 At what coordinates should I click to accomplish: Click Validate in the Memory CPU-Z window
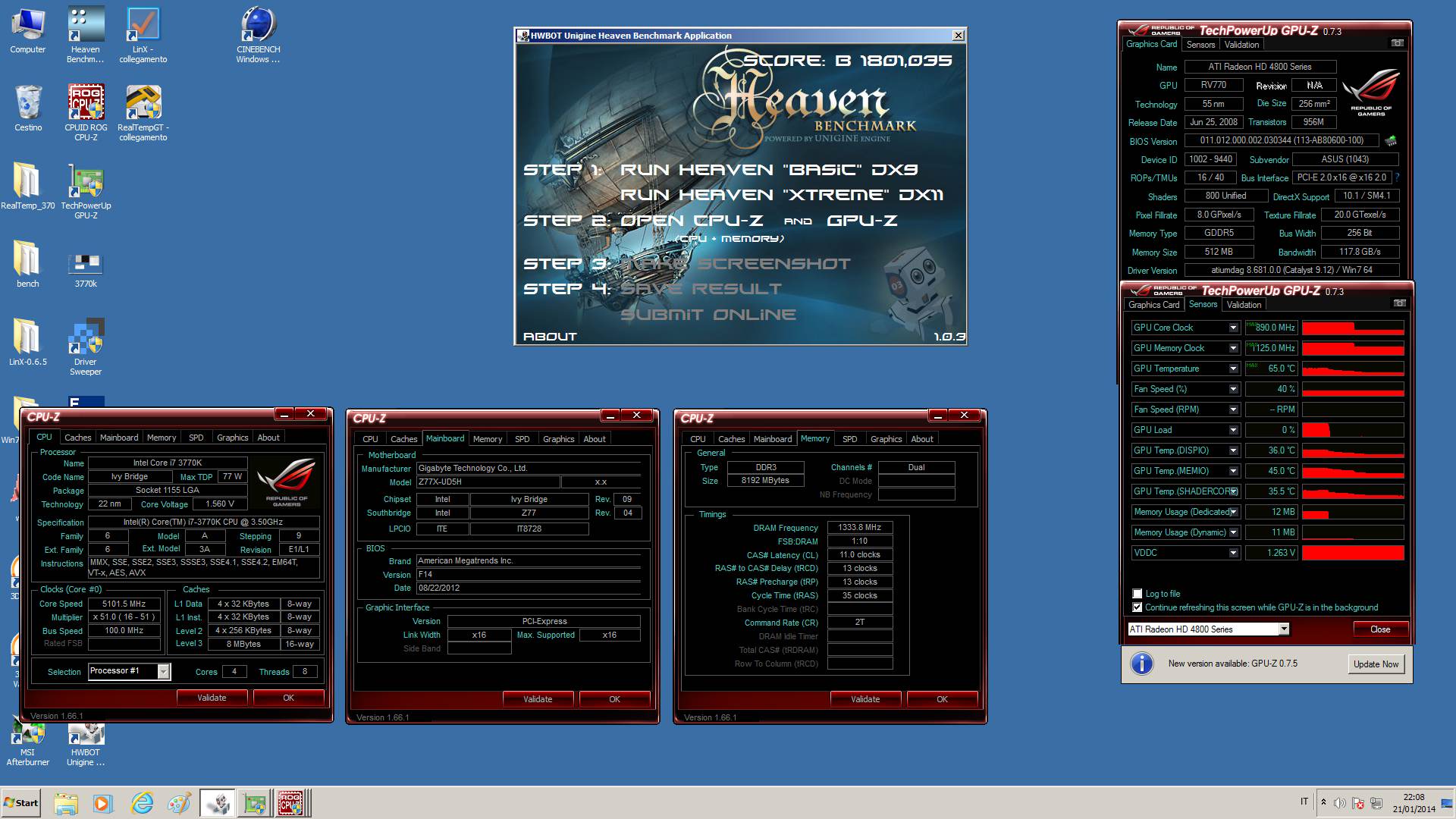[865, 699]
